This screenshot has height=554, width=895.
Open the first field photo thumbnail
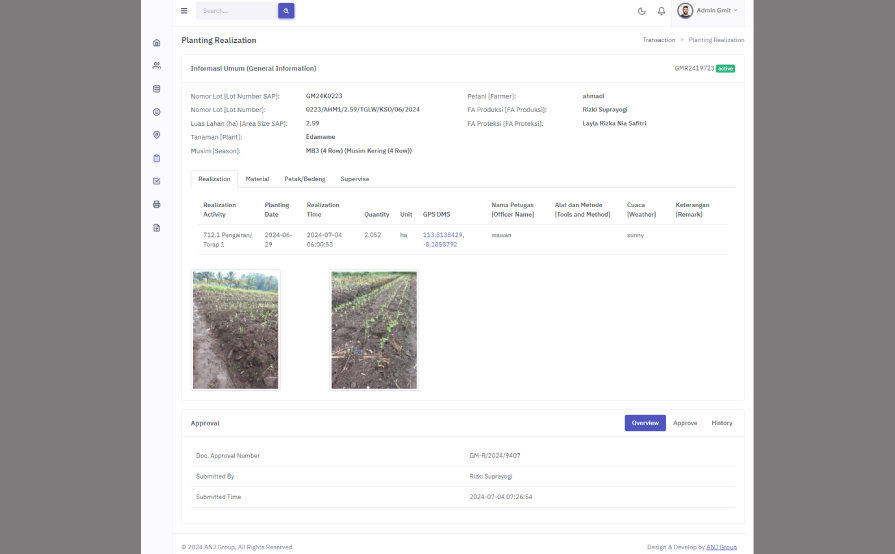[236, 330]
